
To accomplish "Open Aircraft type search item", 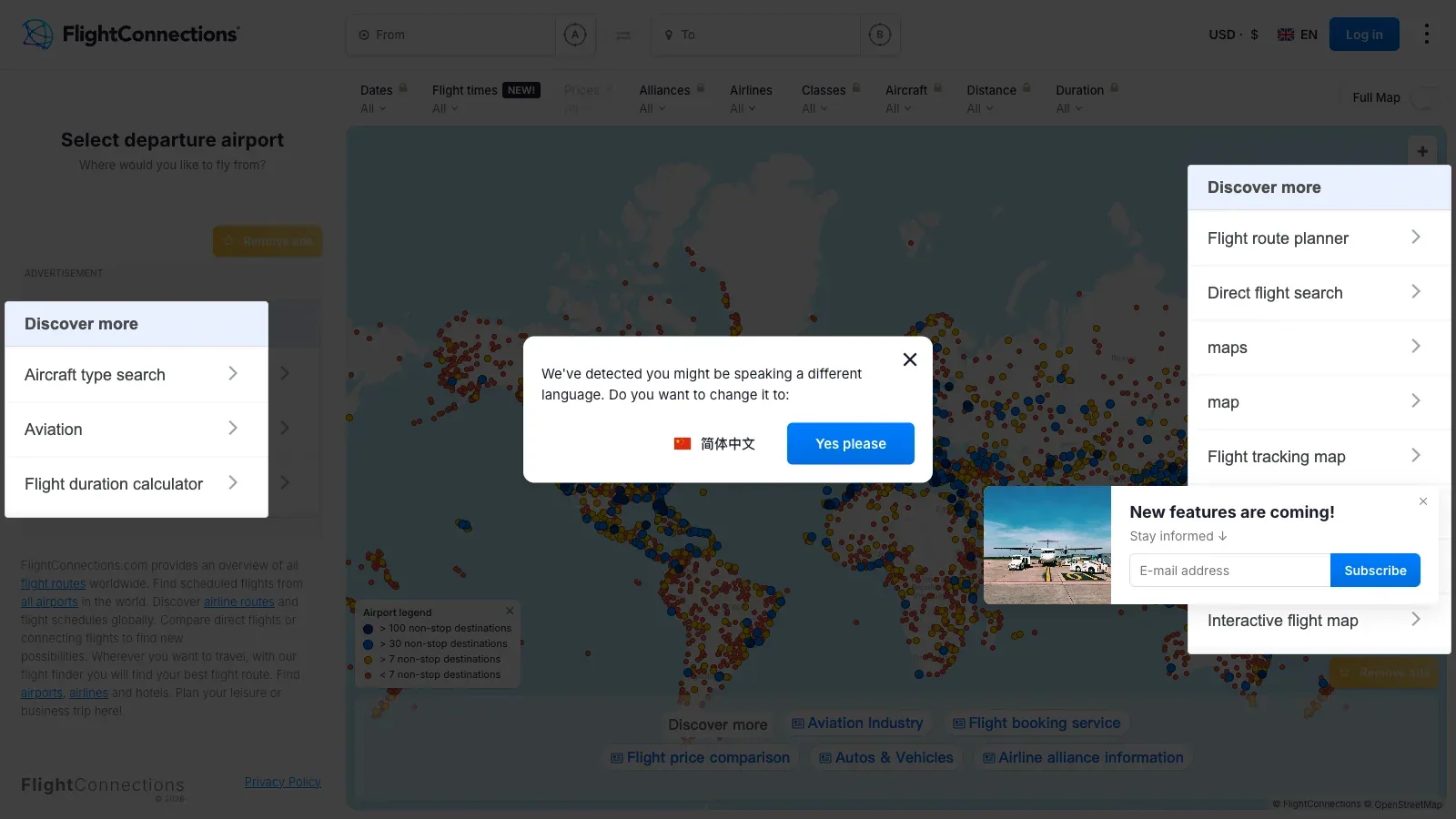I will [x=136, y=375].
